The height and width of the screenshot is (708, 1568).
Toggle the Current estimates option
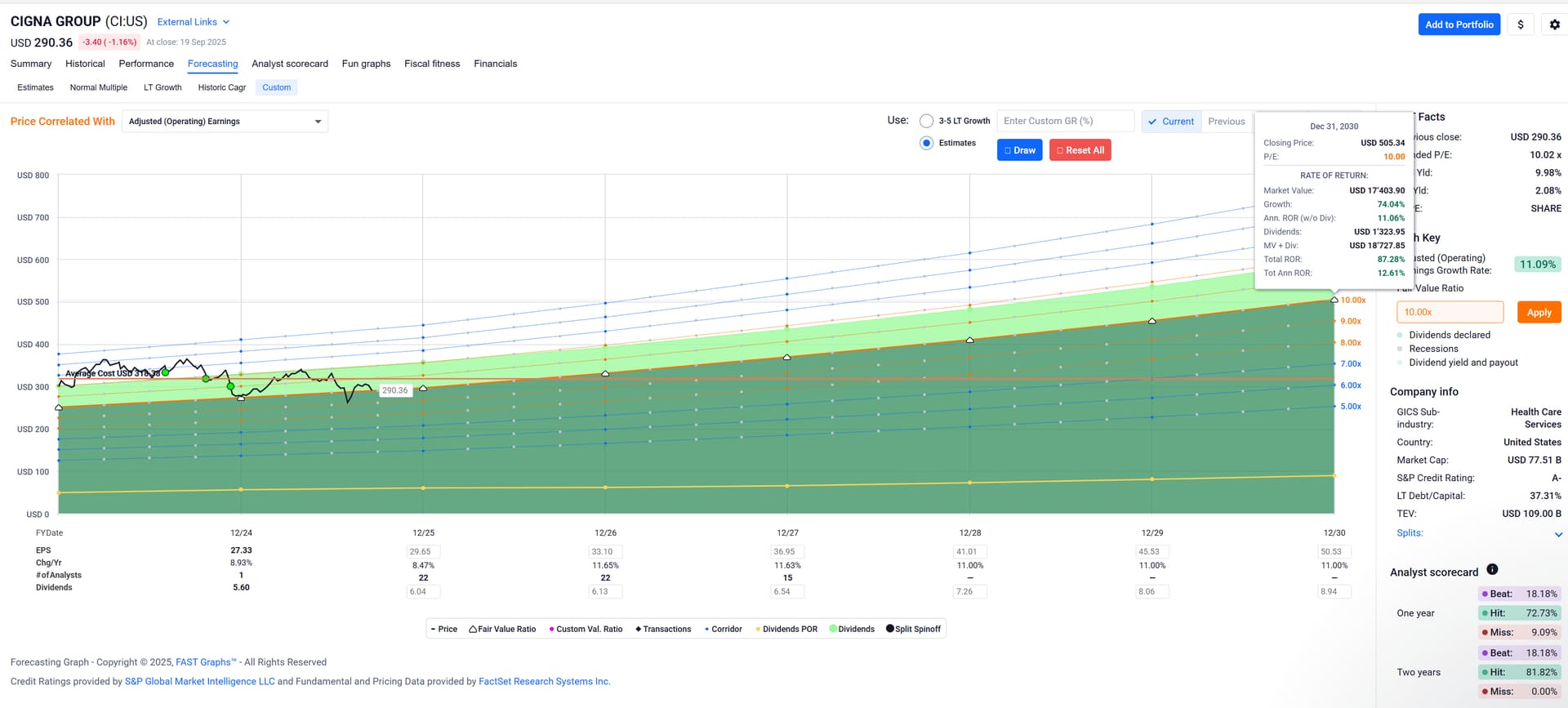[x=1171, y=122]
